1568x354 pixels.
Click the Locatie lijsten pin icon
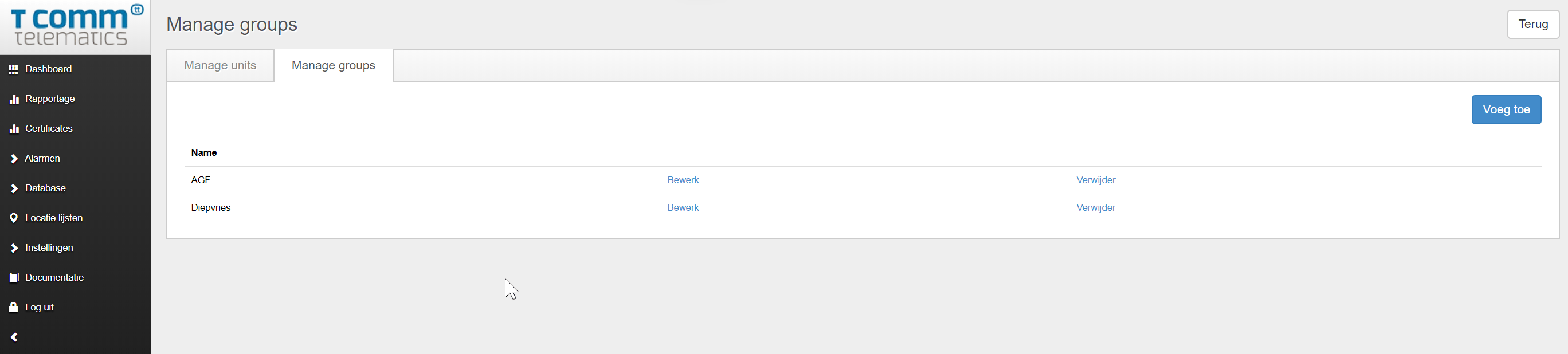coord(13,218)
